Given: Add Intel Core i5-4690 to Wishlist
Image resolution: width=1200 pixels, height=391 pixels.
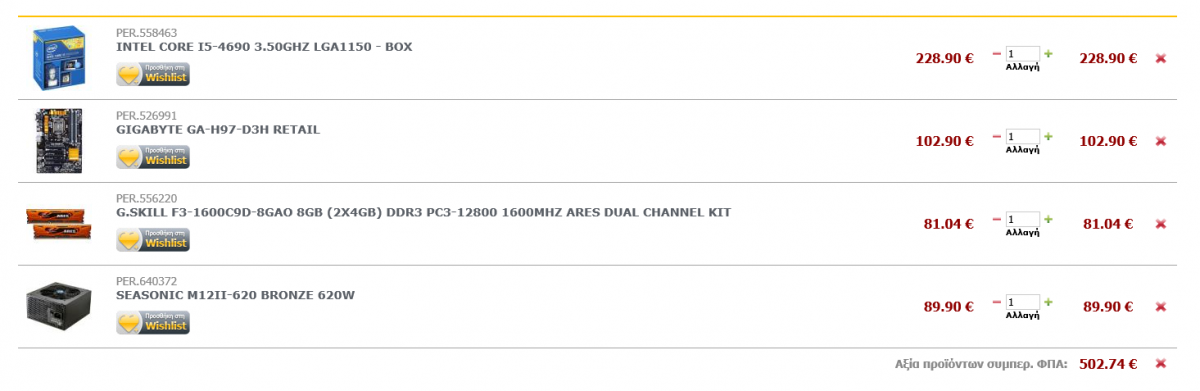Looking at the screenshot, I should click(x=153, y=74).
